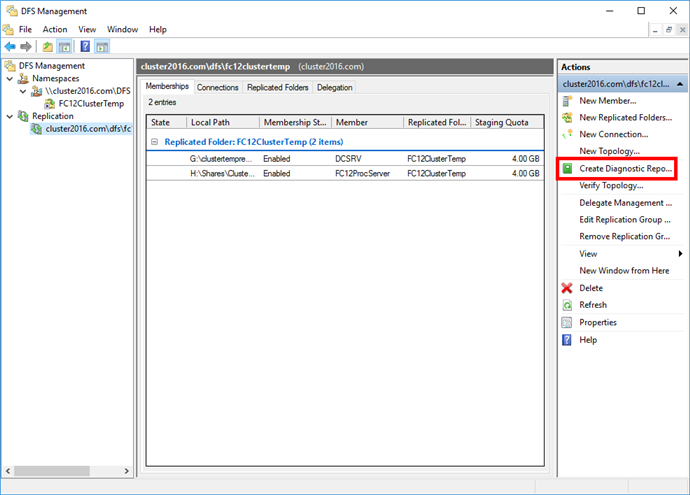Image resolution: width=690 pixels, height=495 pixels.
Task: Click the tree pane horizontal scrollbar thumb
Action: (x=52, y=471)
